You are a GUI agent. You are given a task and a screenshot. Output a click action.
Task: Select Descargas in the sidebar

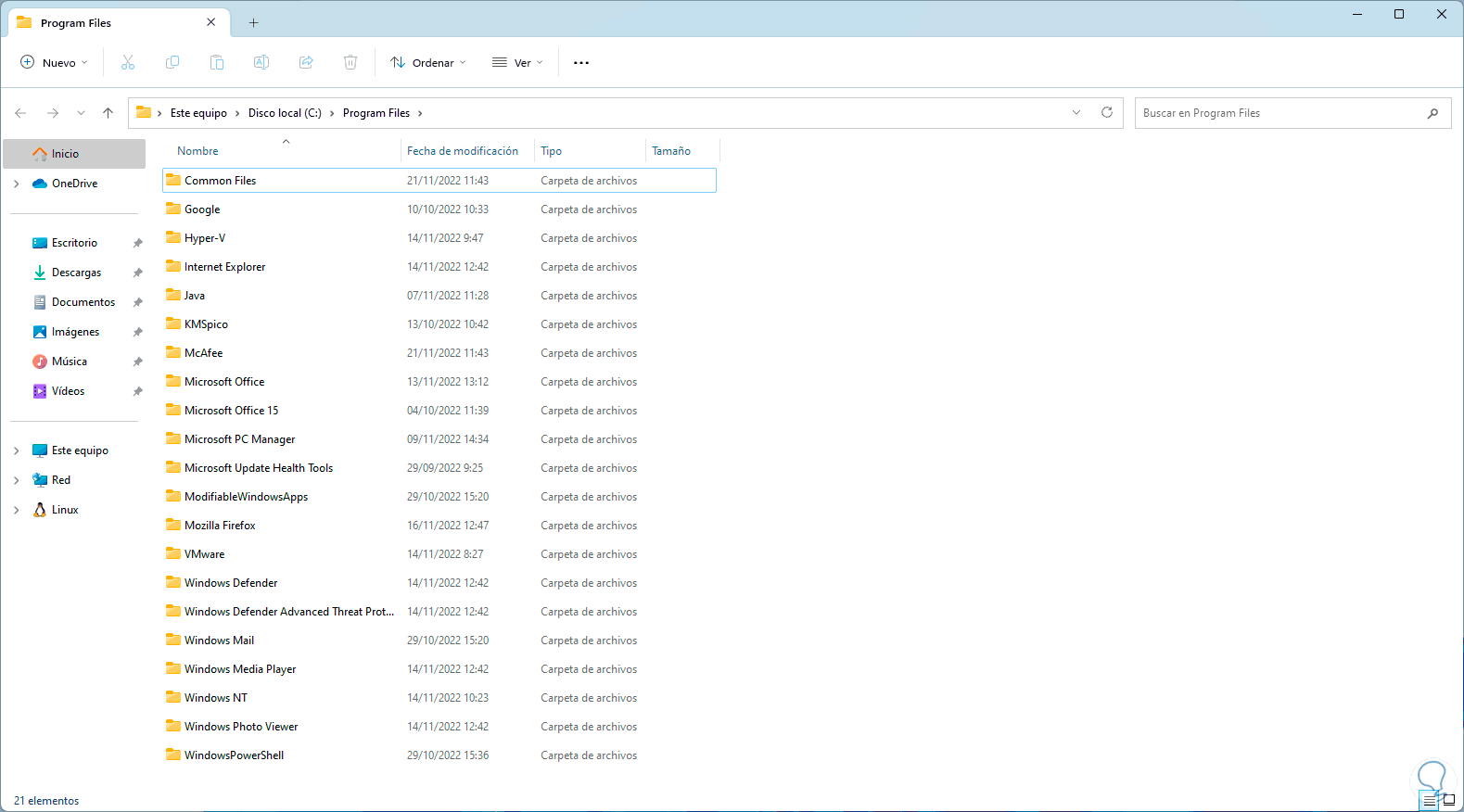tap(76, 273)
